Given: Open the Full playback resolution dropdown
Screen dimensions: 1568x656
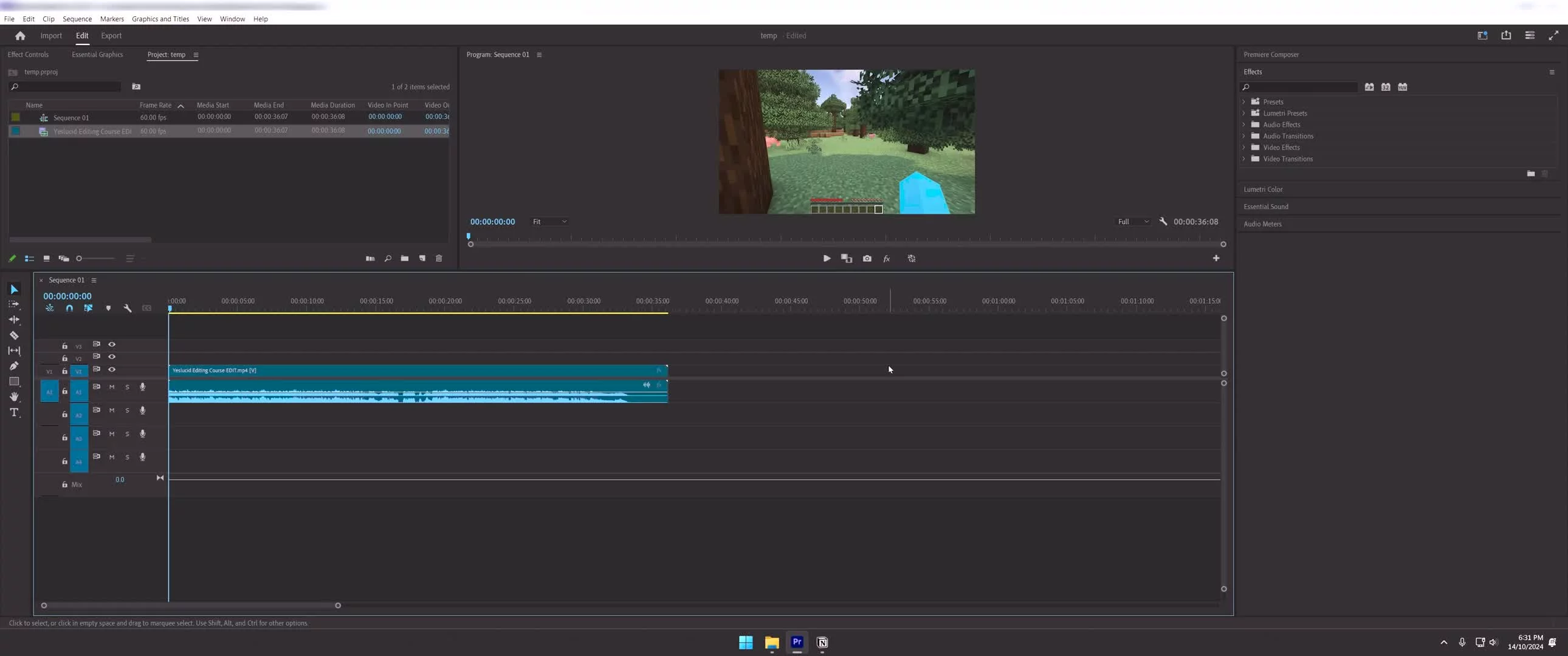Looking at the screenshot, I should 1133,222.
